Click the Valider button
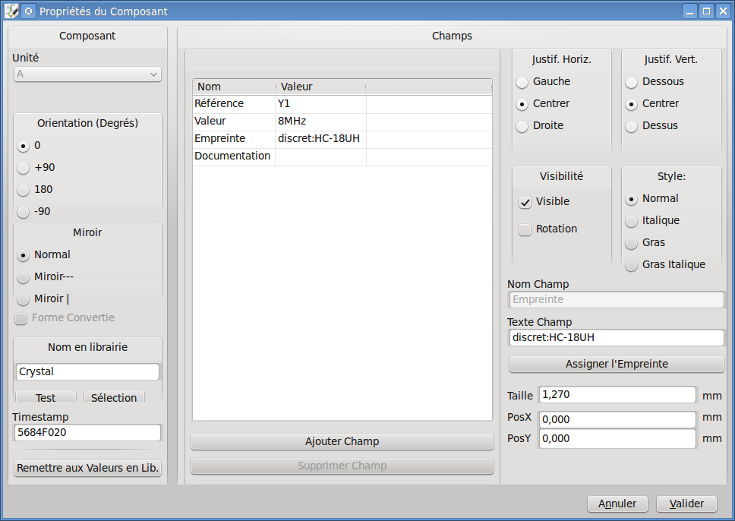 coord(686,504)
